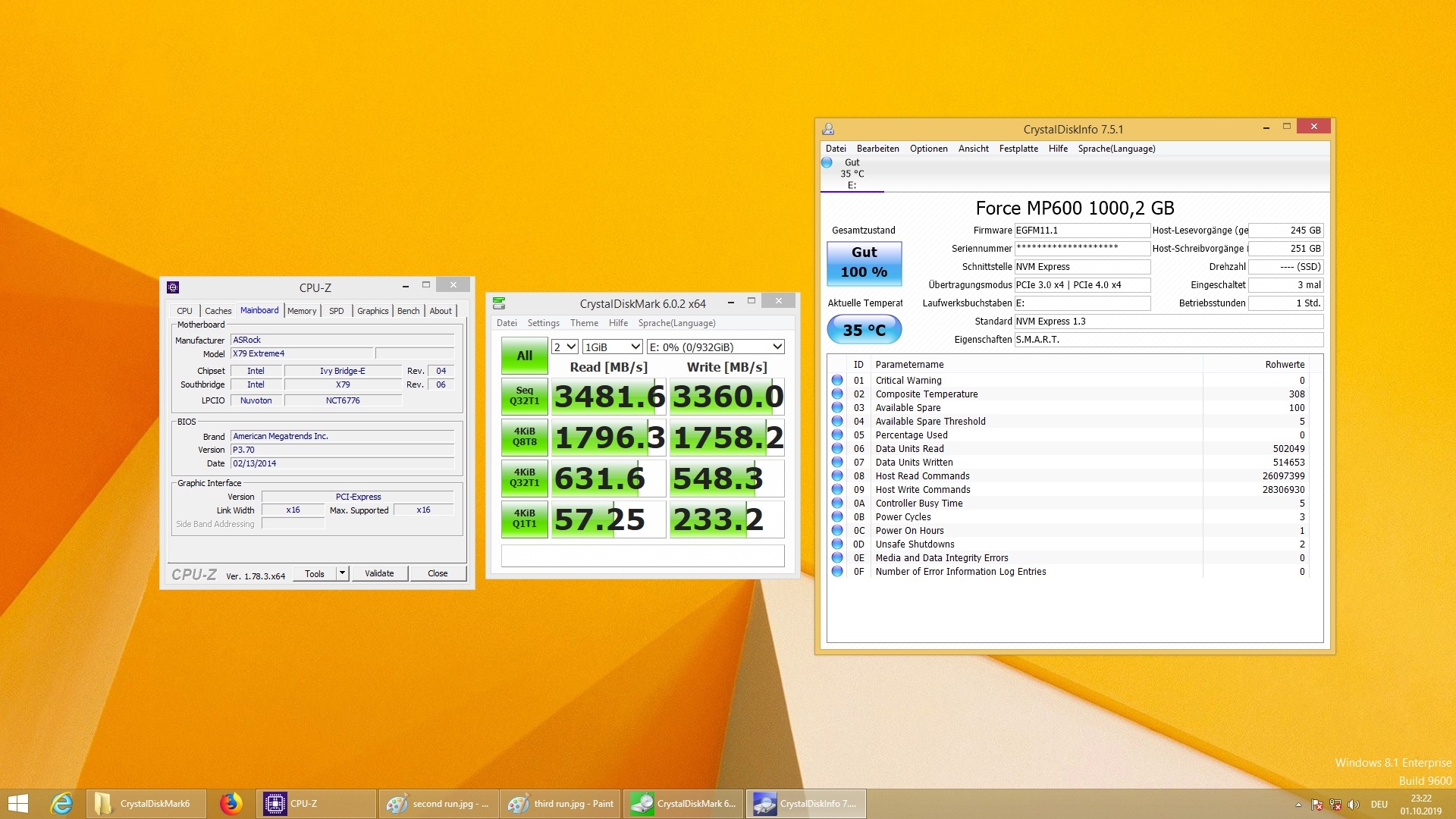Open the Festplatte menu in CrystalDiskInfo

click(1018, 149)
